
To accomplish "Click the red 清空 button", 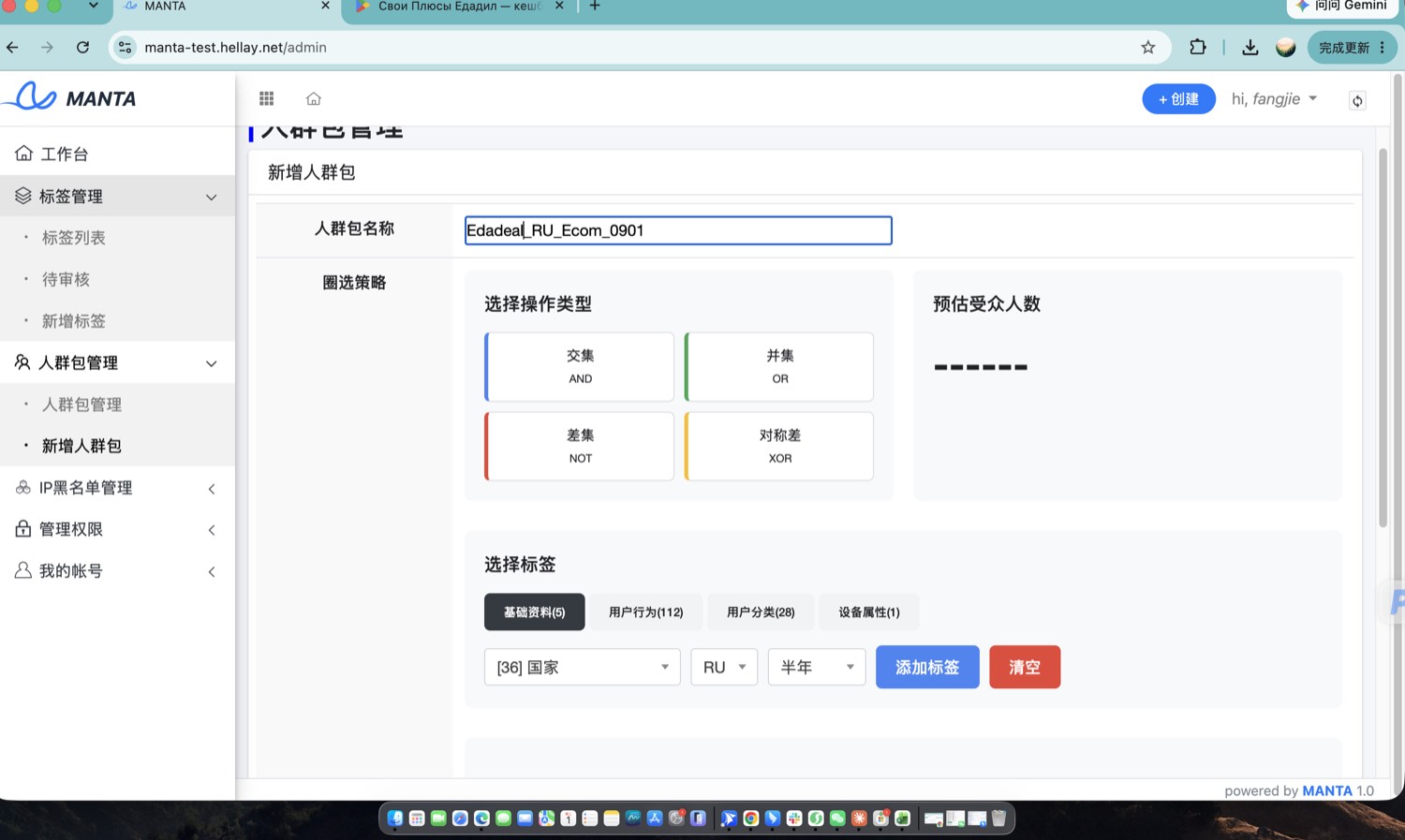I will (x=1025, y=667).
